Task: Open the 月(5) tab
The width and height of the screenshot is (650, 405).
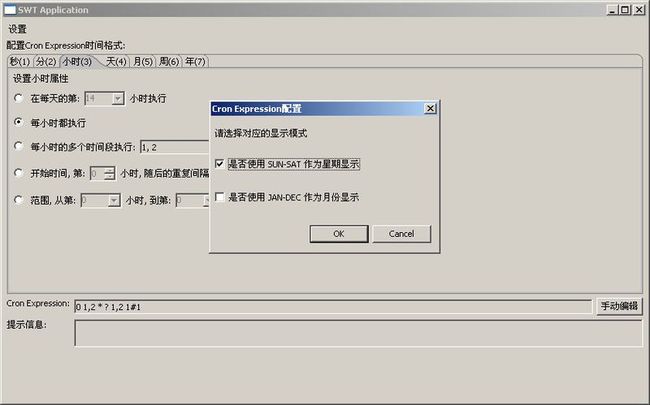Action: pyautogui.click(x=143, y=62)
